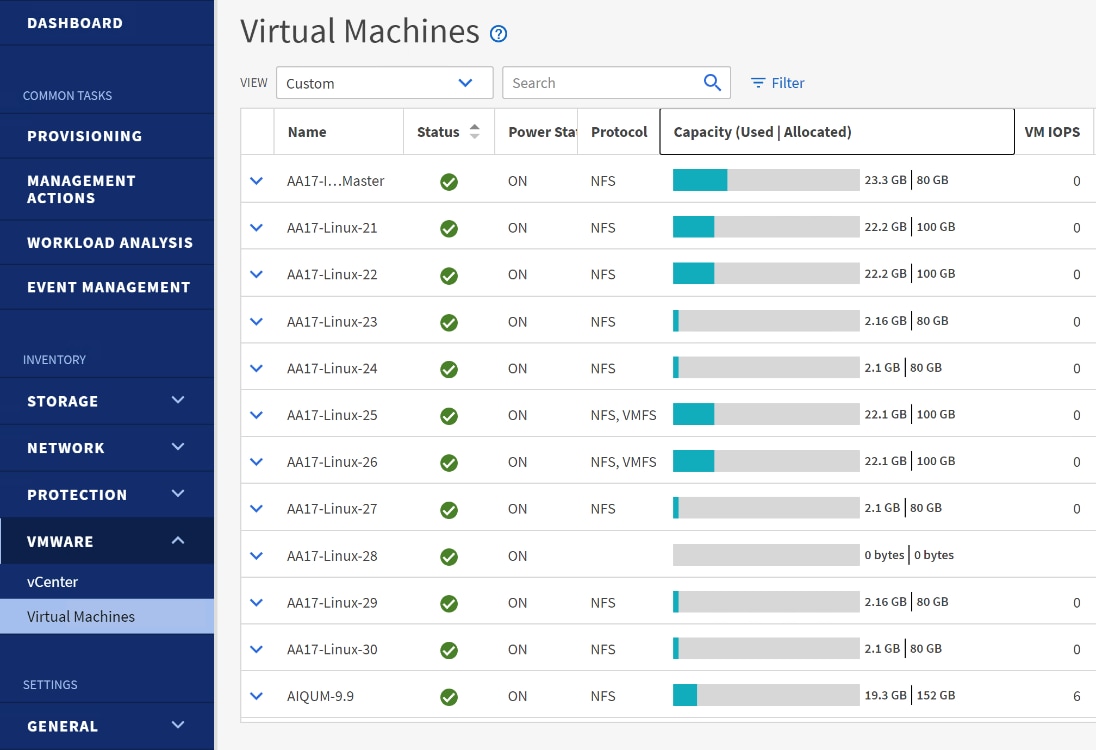Click the NFS, VMFS protocol for AA17-Linux-25

[623, 415]
